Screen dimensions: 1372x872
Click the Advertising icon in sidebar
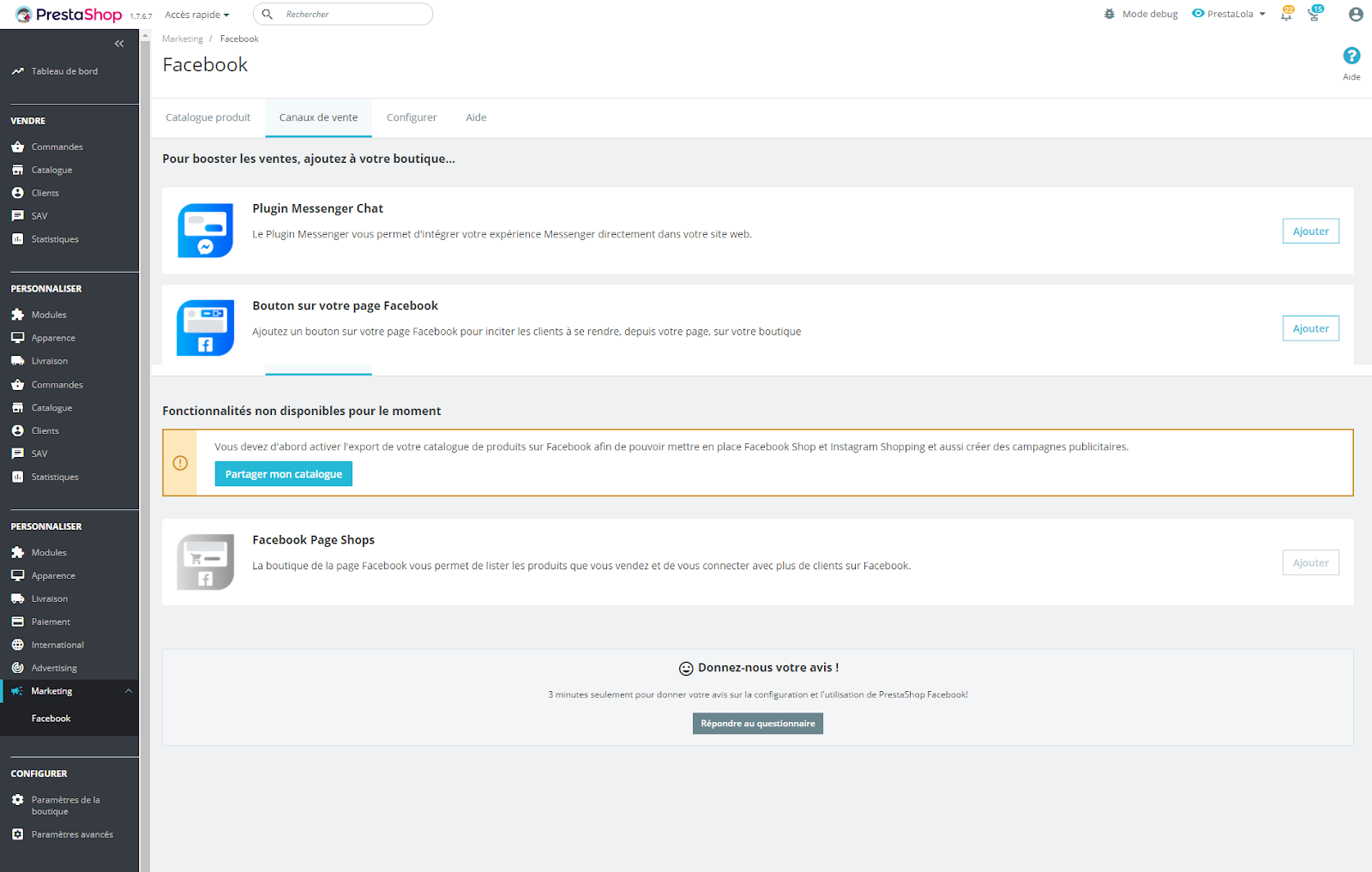pyautogui.click(x=17, y=669)
